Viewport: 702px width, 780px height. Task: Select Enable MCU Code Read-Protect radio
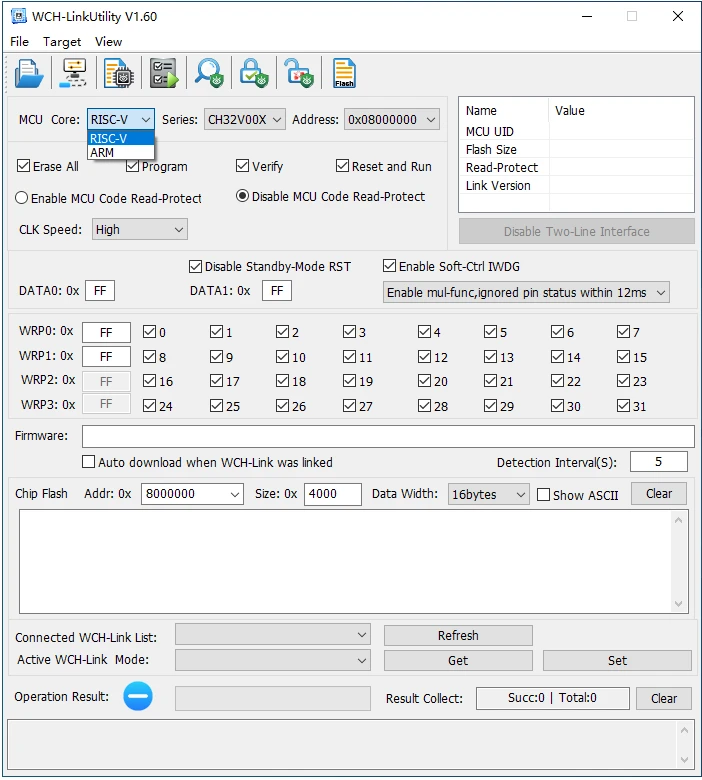[21, 198]
